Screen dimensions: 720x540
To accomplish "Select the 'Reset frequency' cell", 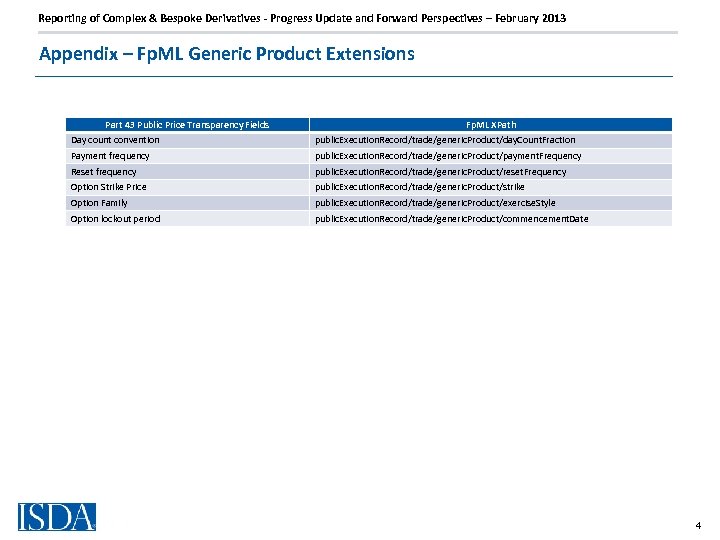I will coord(187,171).
